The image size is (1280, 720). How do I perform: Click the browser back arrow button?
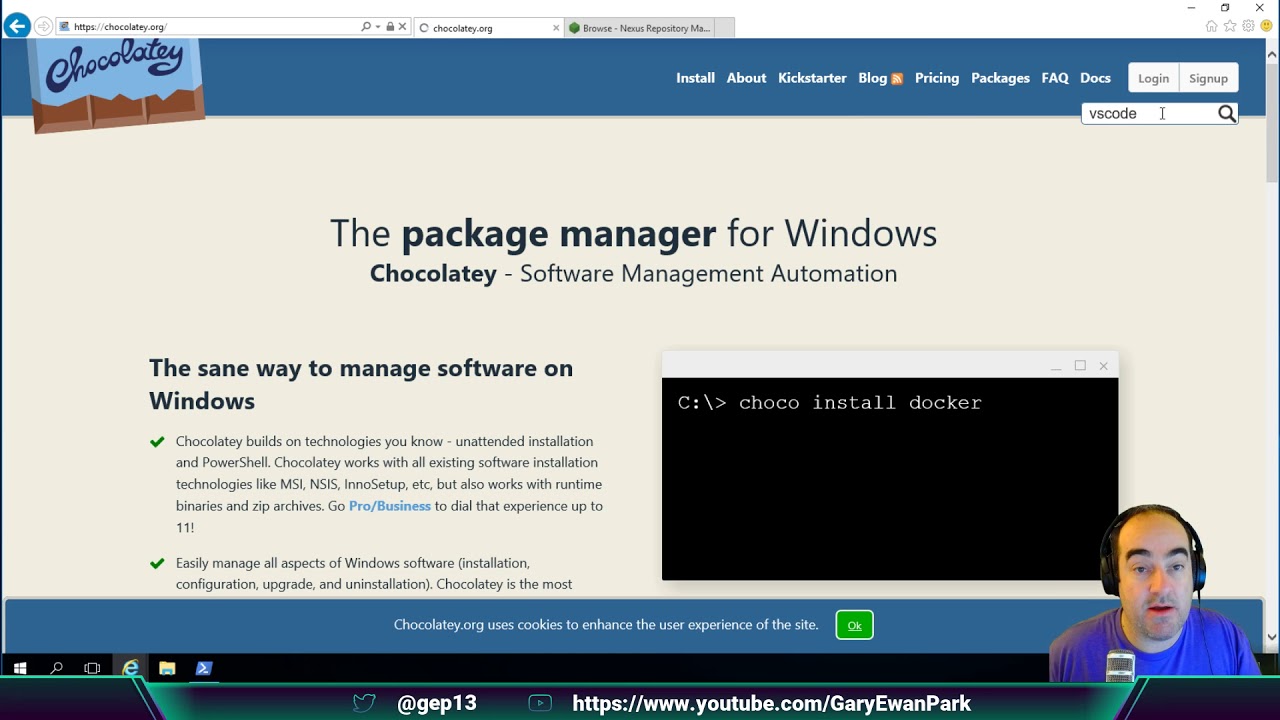17,26
